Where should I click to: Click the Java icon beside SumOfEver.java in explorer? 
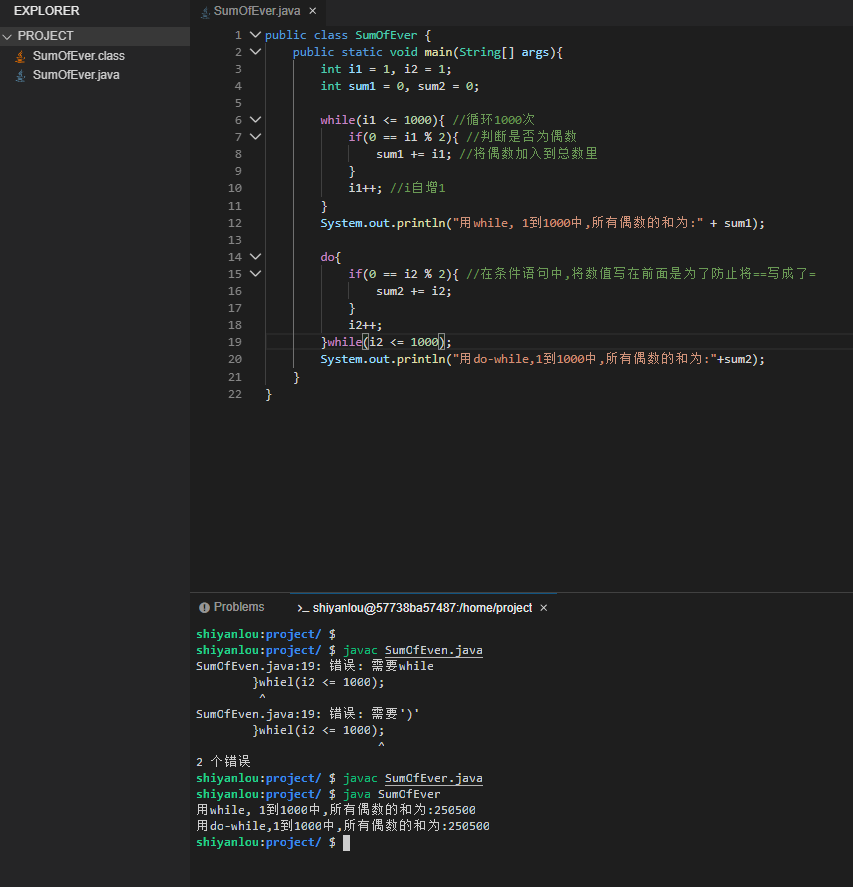(20, 75)
